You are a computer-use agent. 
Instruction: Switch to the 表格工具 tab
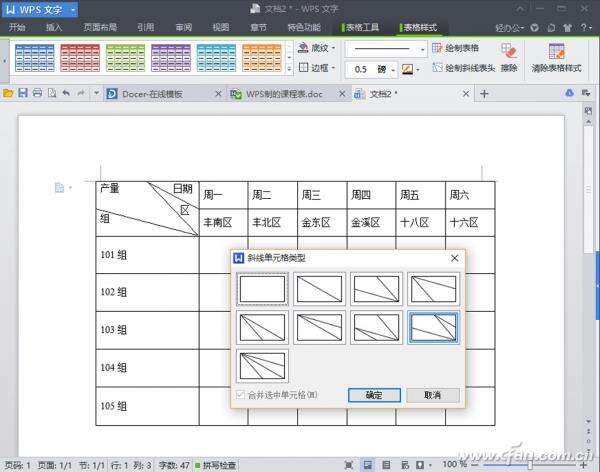pyautogui.click(x=360, y=27)
